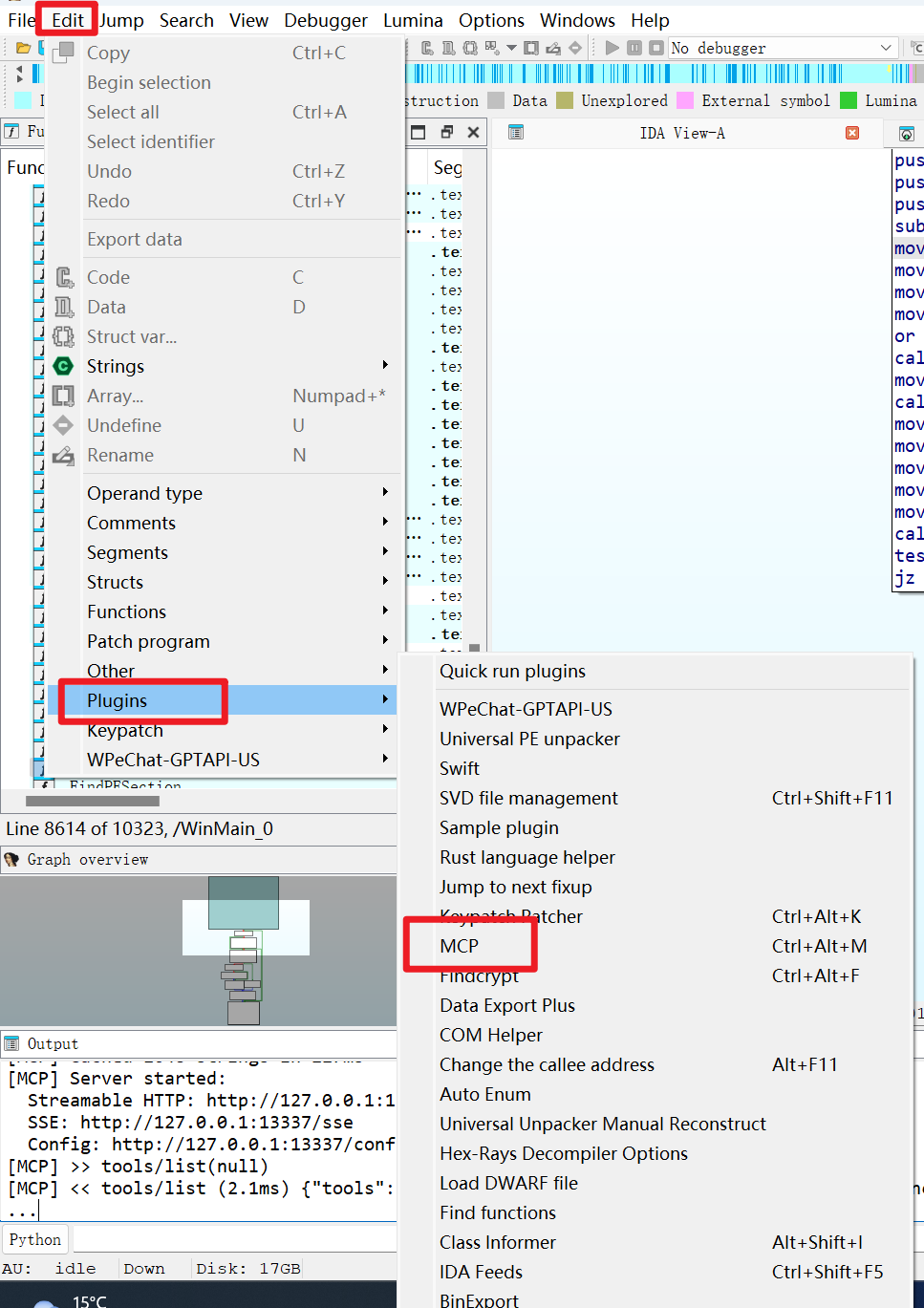Click the Undefine diamond toolbar icon
This screenshot has width=924, height=1308.
pos(575,48)
